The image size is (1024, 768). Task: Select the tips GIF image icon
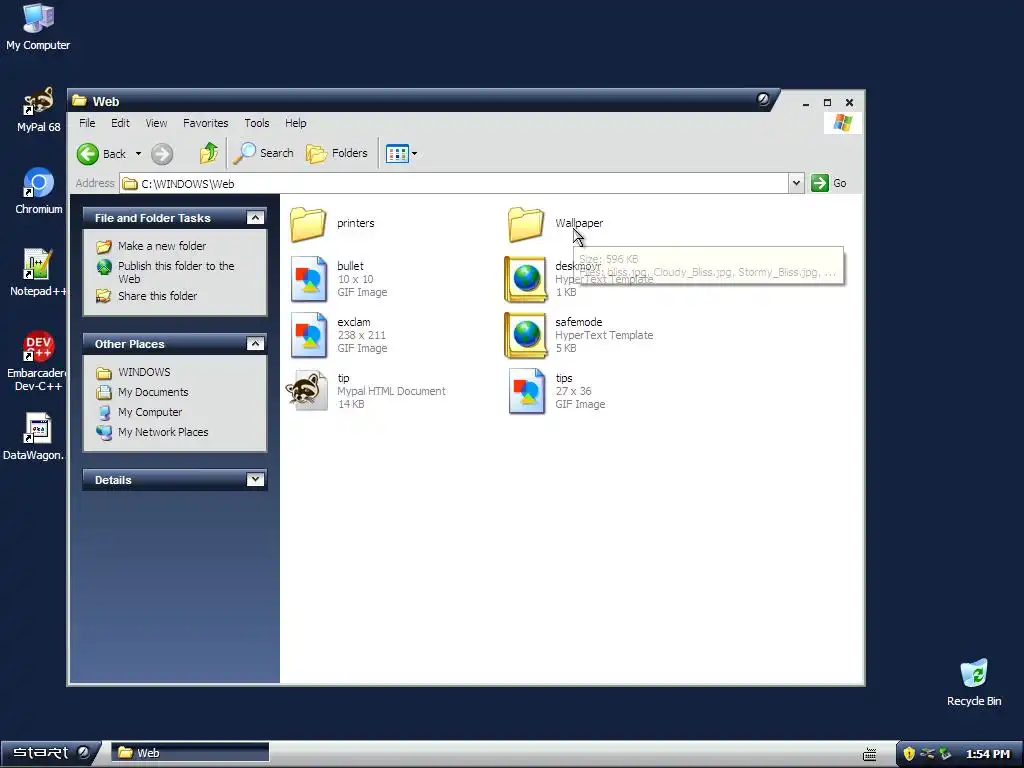[526, 392]
